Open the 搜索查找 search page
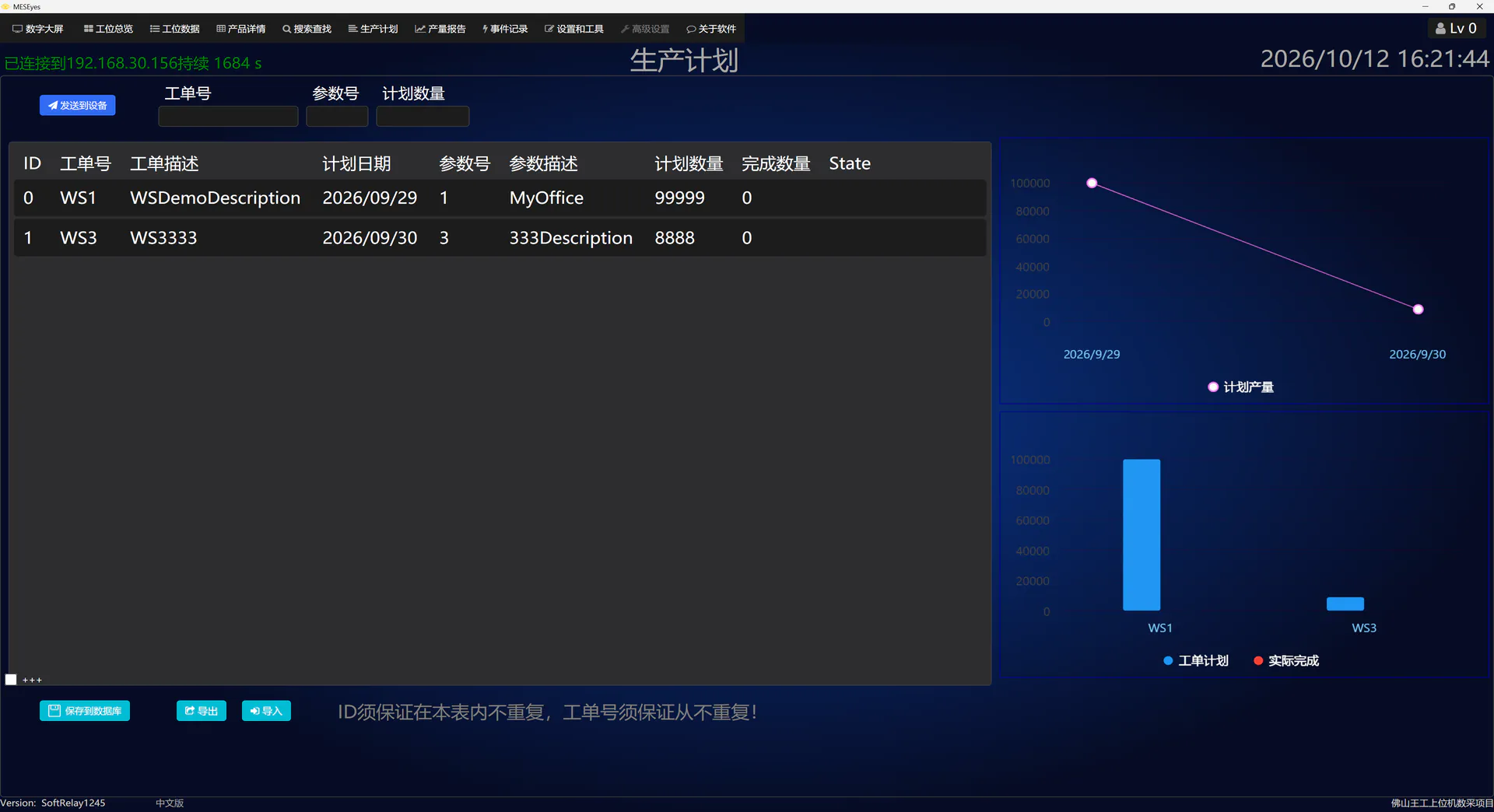The height and width of the screenshot is (812, 1494). click(307, 29)
